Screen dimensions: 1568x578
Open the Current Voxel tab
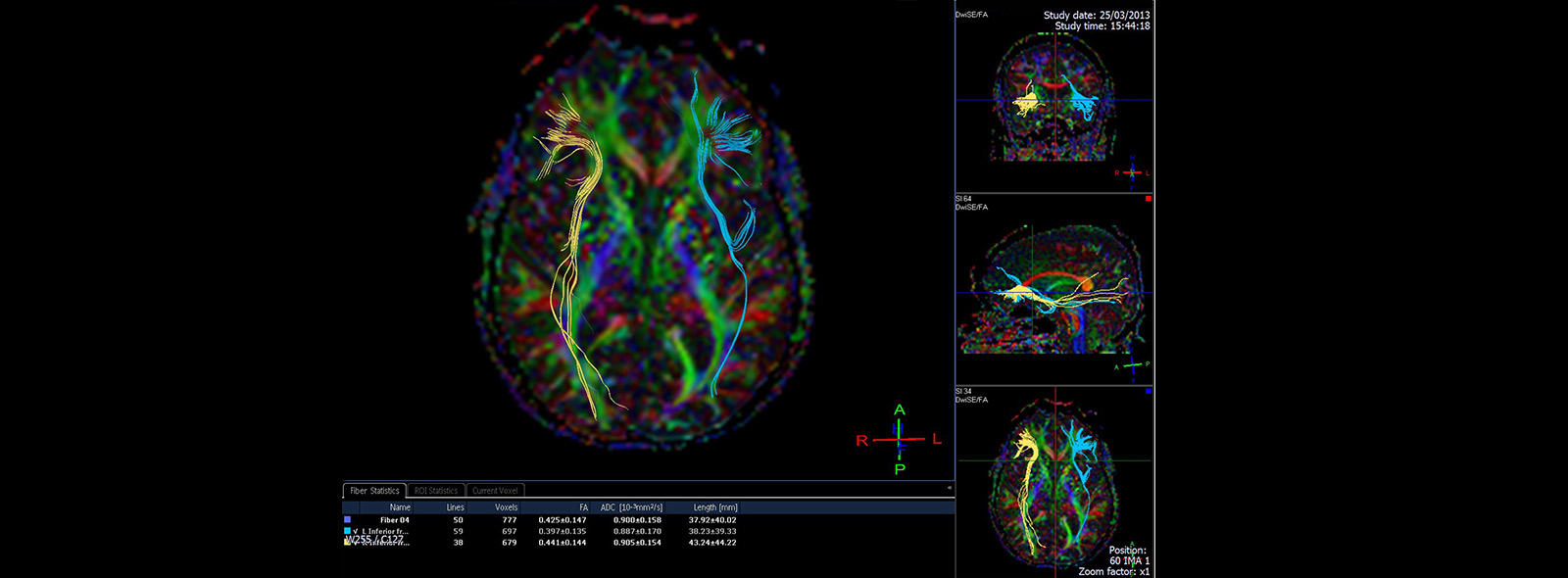[495, 491]
